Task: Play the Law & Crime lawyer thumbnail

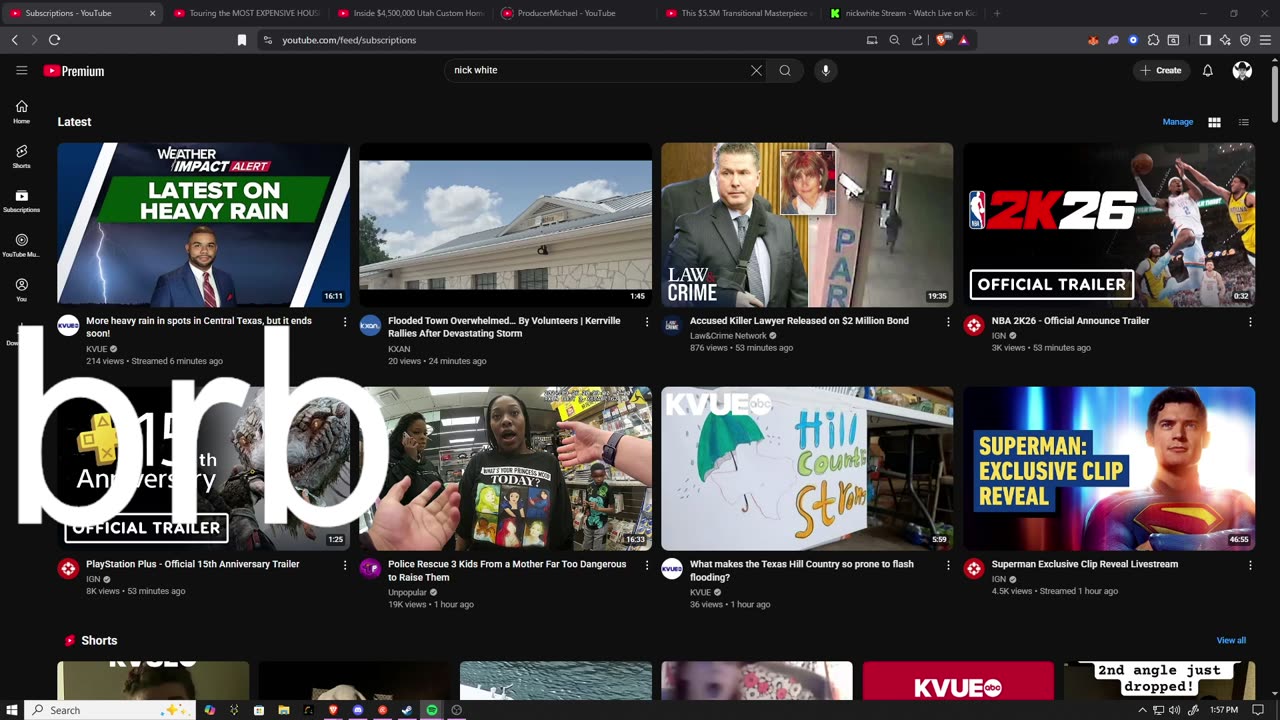Action: [807, 225]
